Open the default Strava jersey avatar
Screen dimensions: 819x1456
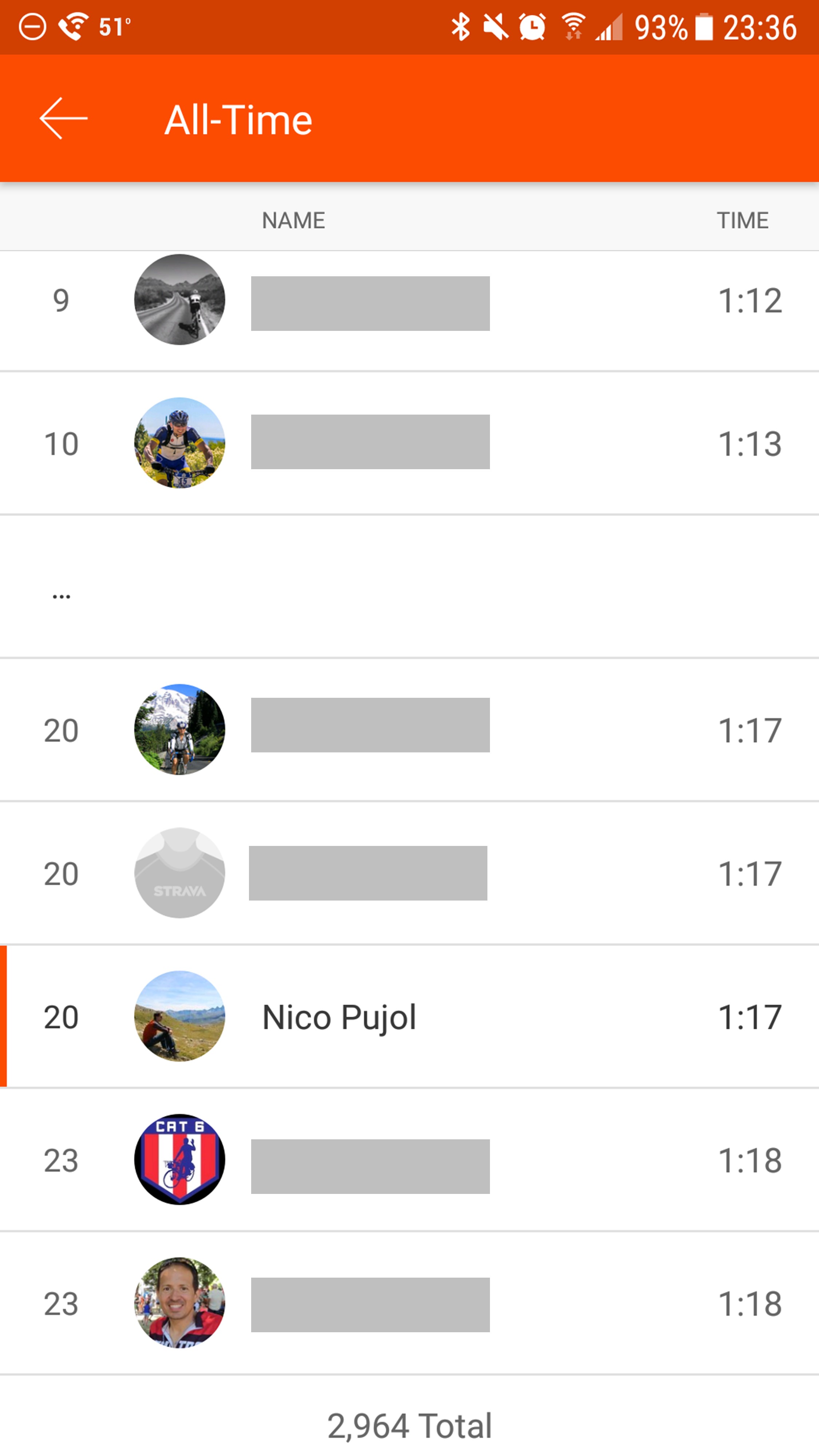pyautogui.click(x=180, y=873)
